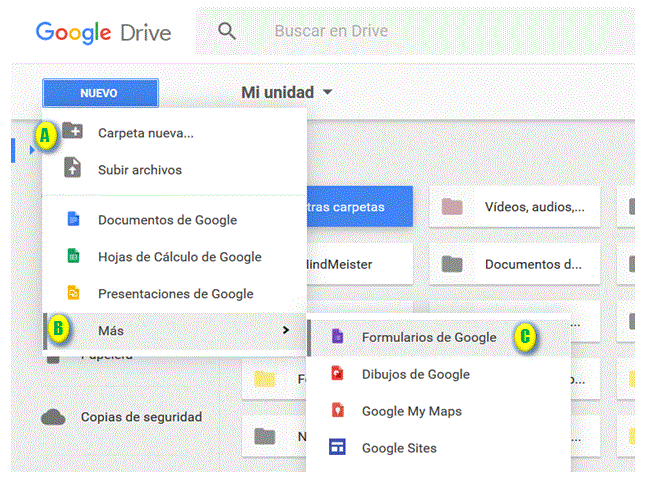Image resolution: width=648 pixels, height=482 pixels.
Task: Click the green Google Sheets icon
Action: (x=73, y=255)
